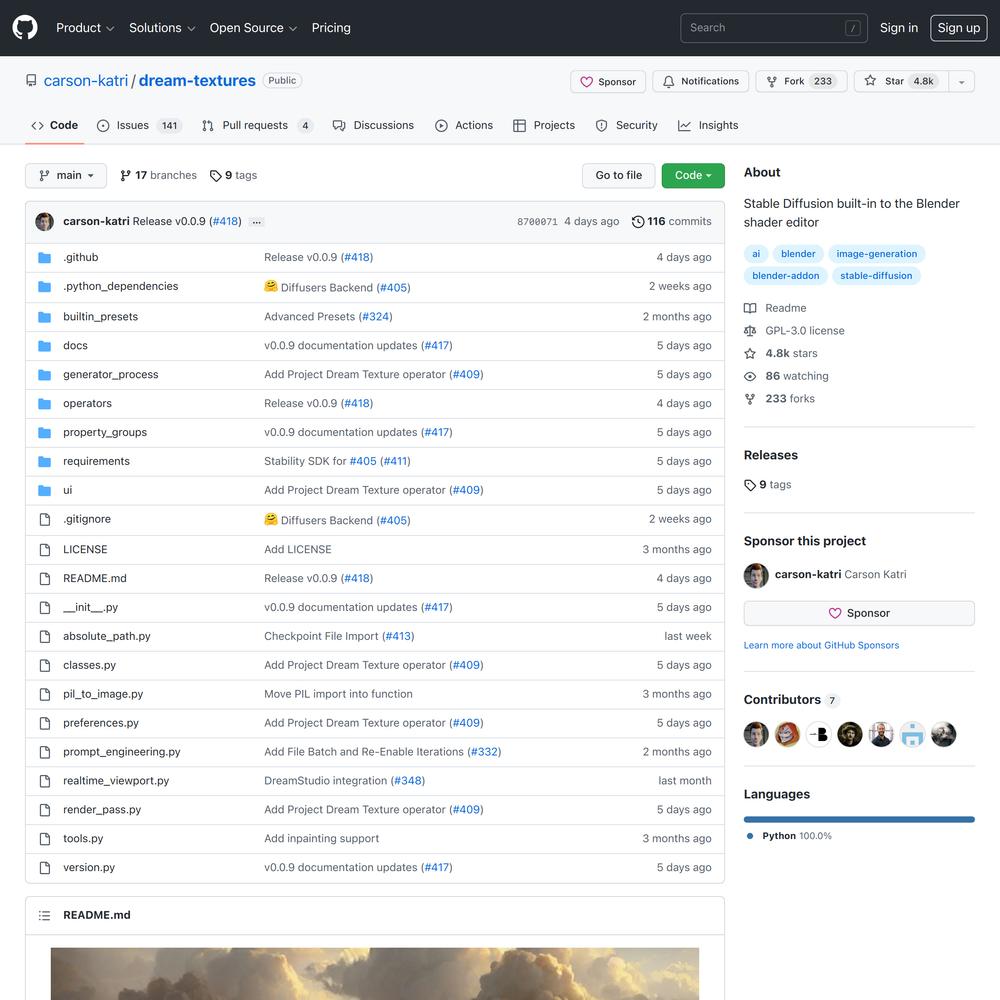Screen dimensions: 1000x1000
Task: Open the Solutions menu dropdown
Action: point(162,28)
